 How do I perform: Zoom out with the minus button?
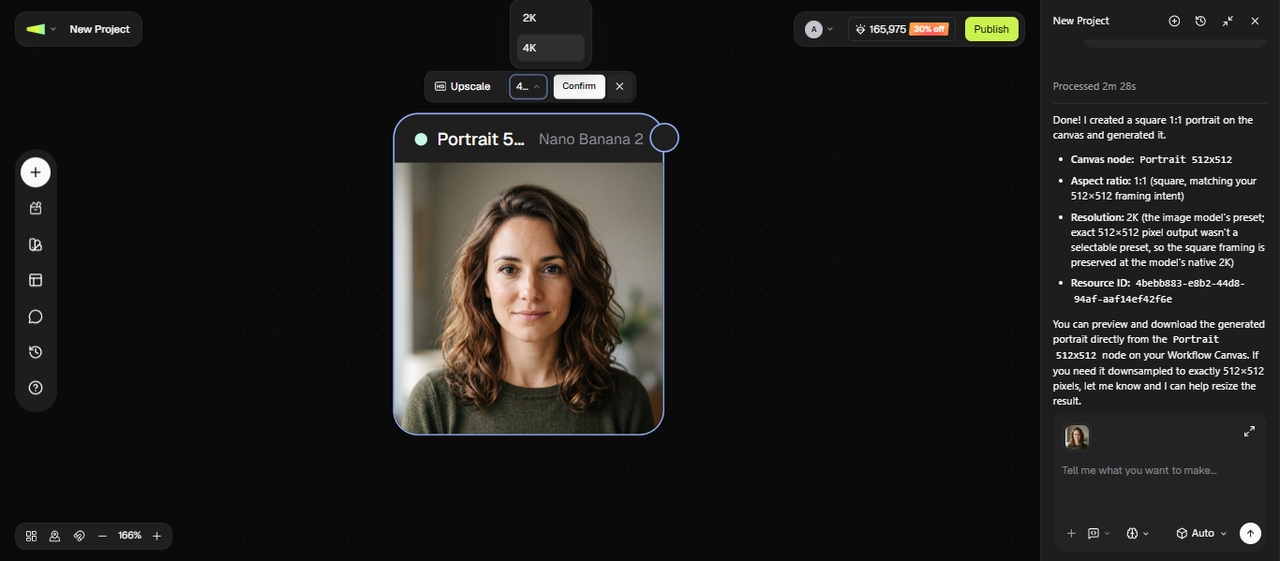tap(102, 536)
